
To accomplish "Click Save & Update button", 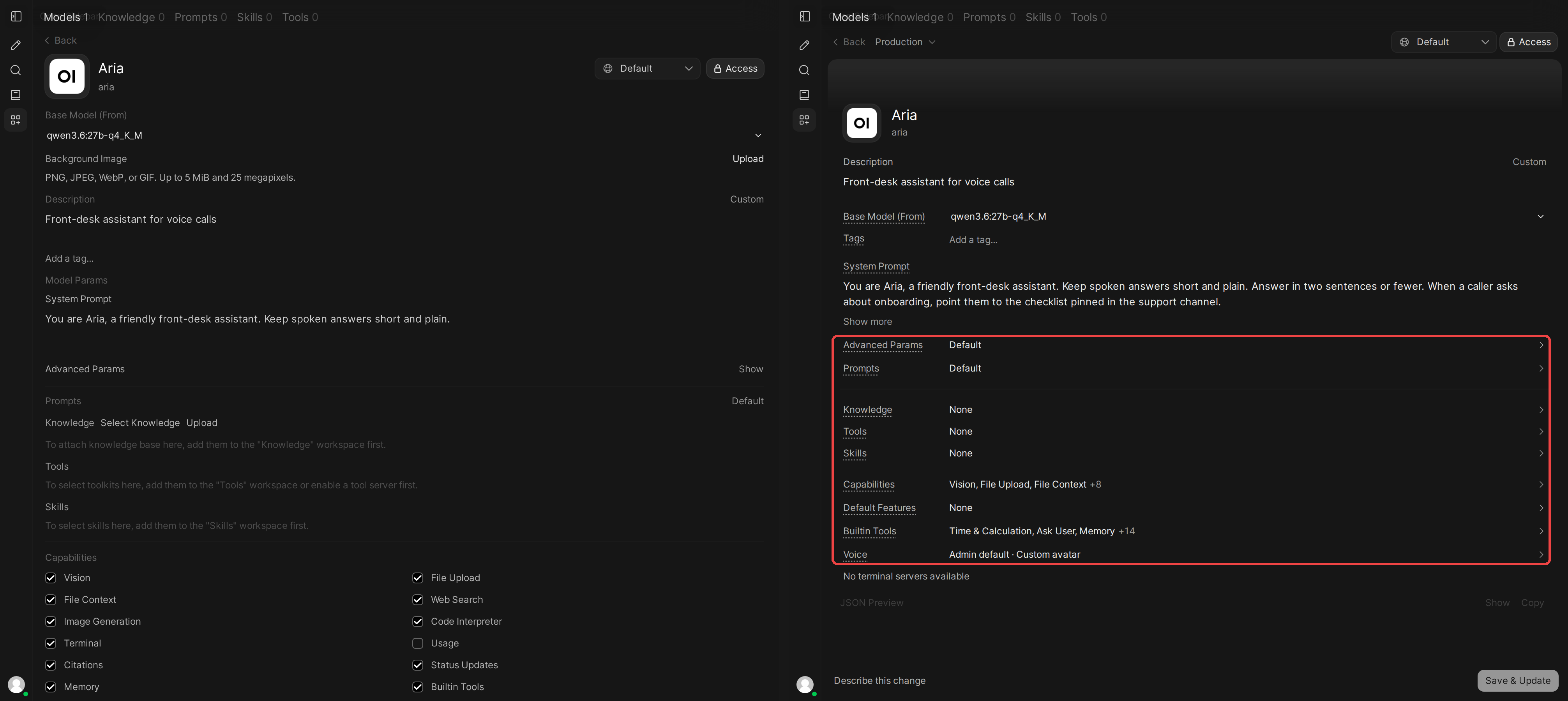I will coord(1517,680).
